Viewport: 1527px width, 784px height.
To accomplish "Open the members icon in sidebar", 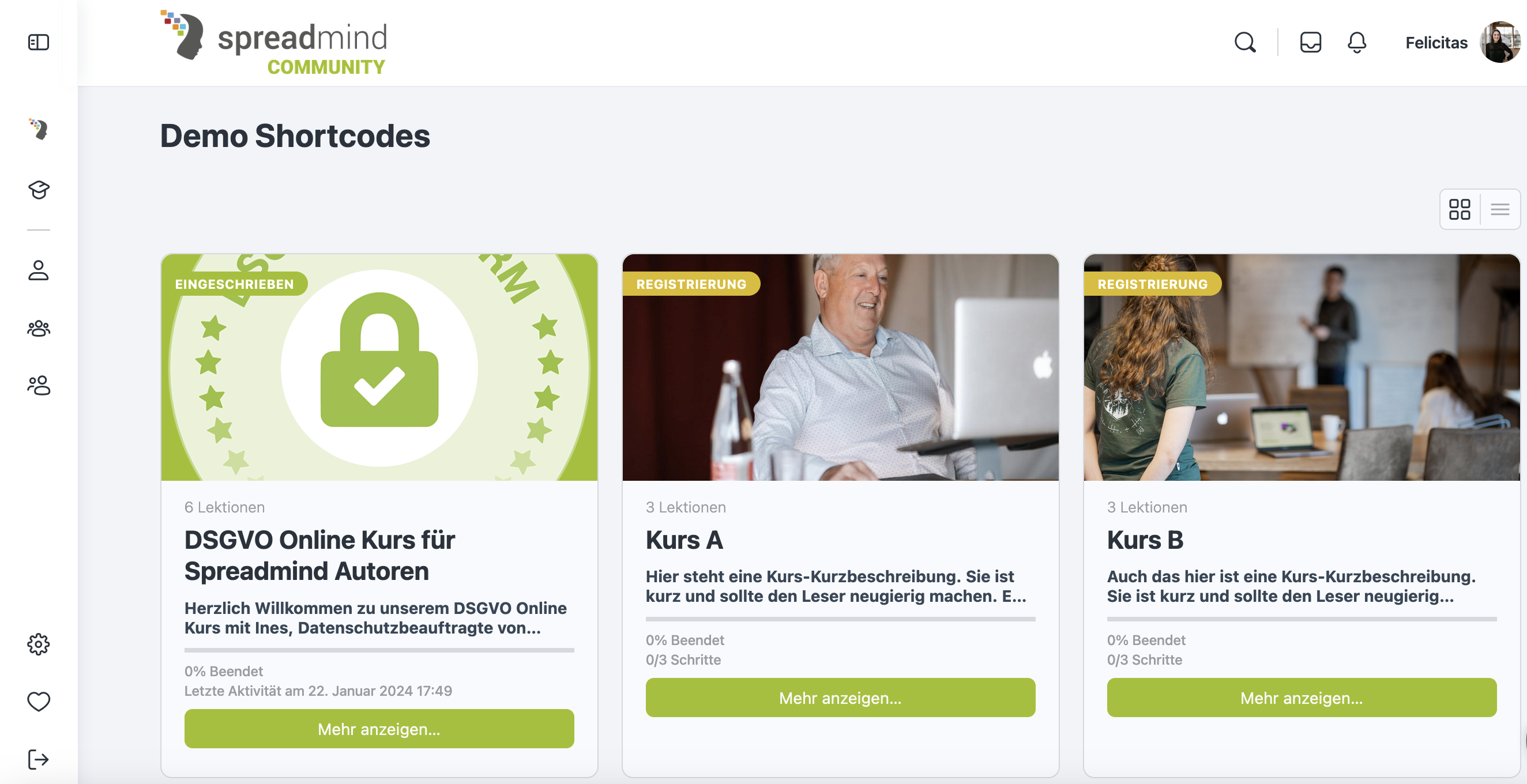I will coord(39,385).
